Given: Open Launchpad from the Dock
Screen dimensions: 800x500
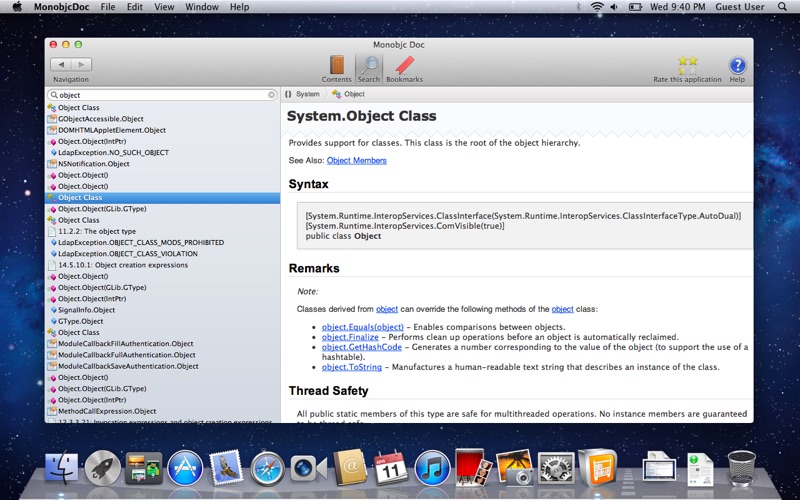Looking at the screenshot, I should [103, 468].
